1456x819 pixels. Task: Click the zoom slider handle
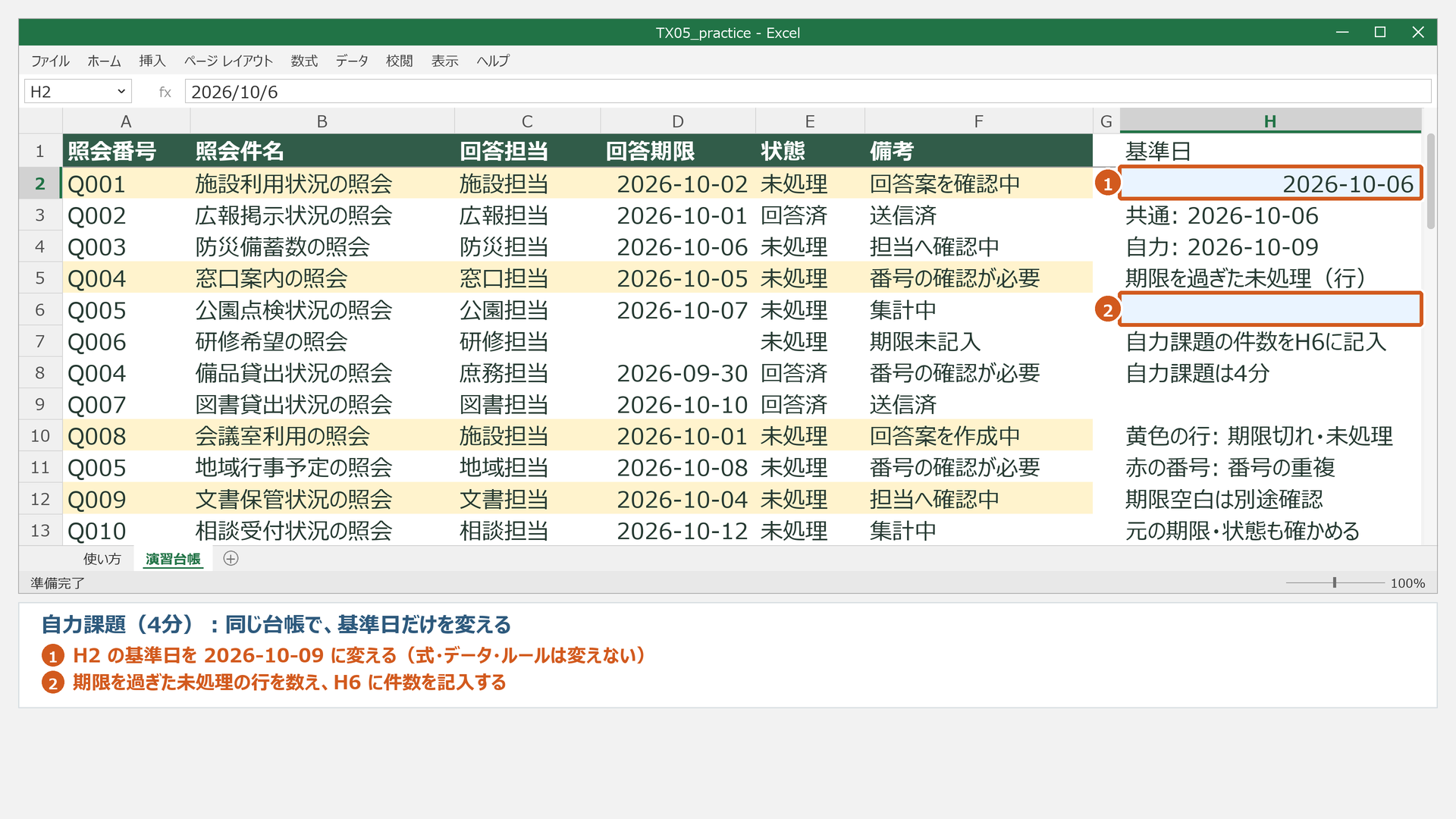[x=1335, y=582]
